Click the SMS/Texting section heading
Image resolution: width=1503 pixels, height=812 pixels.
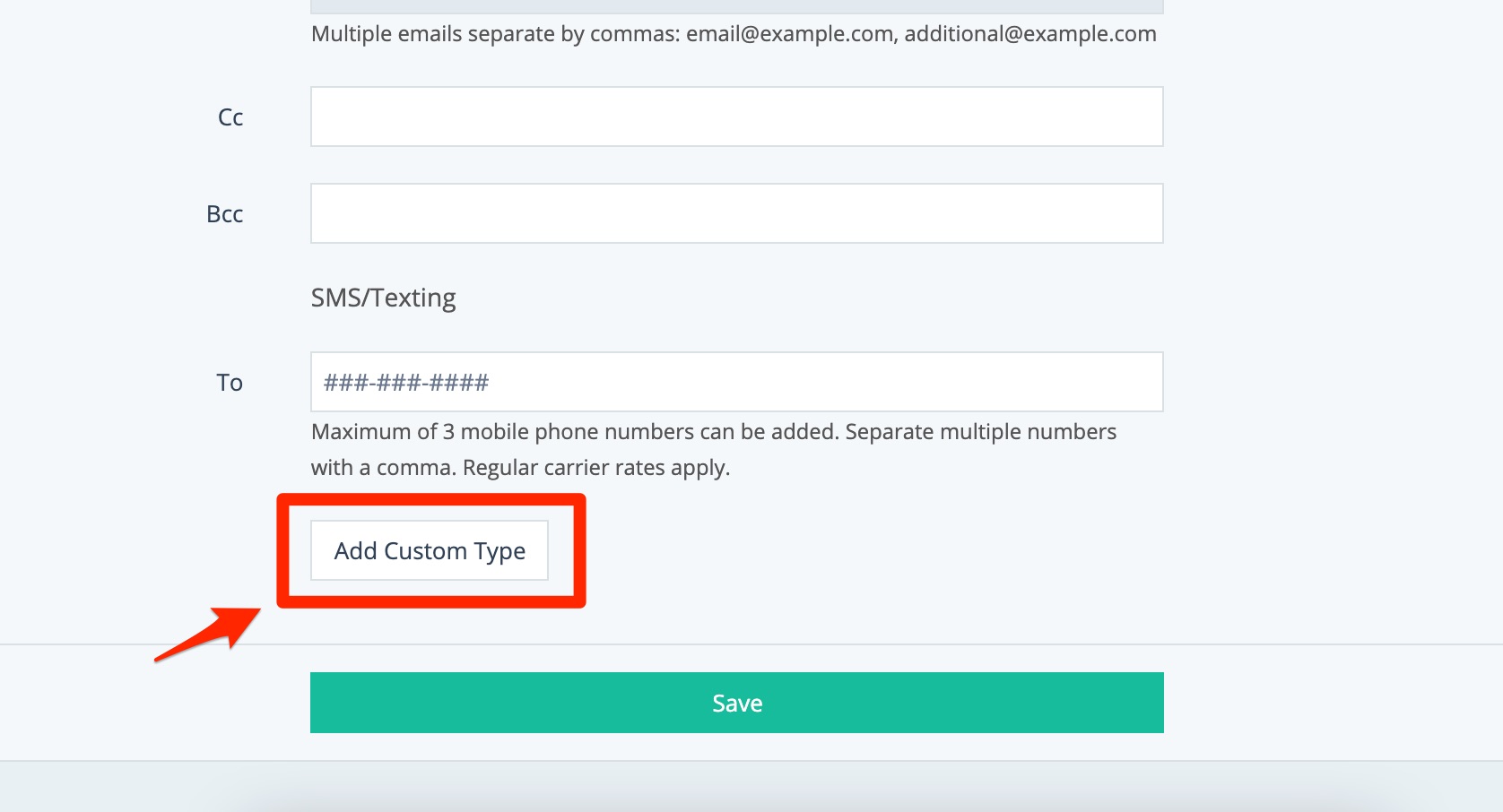coord(383,298)
